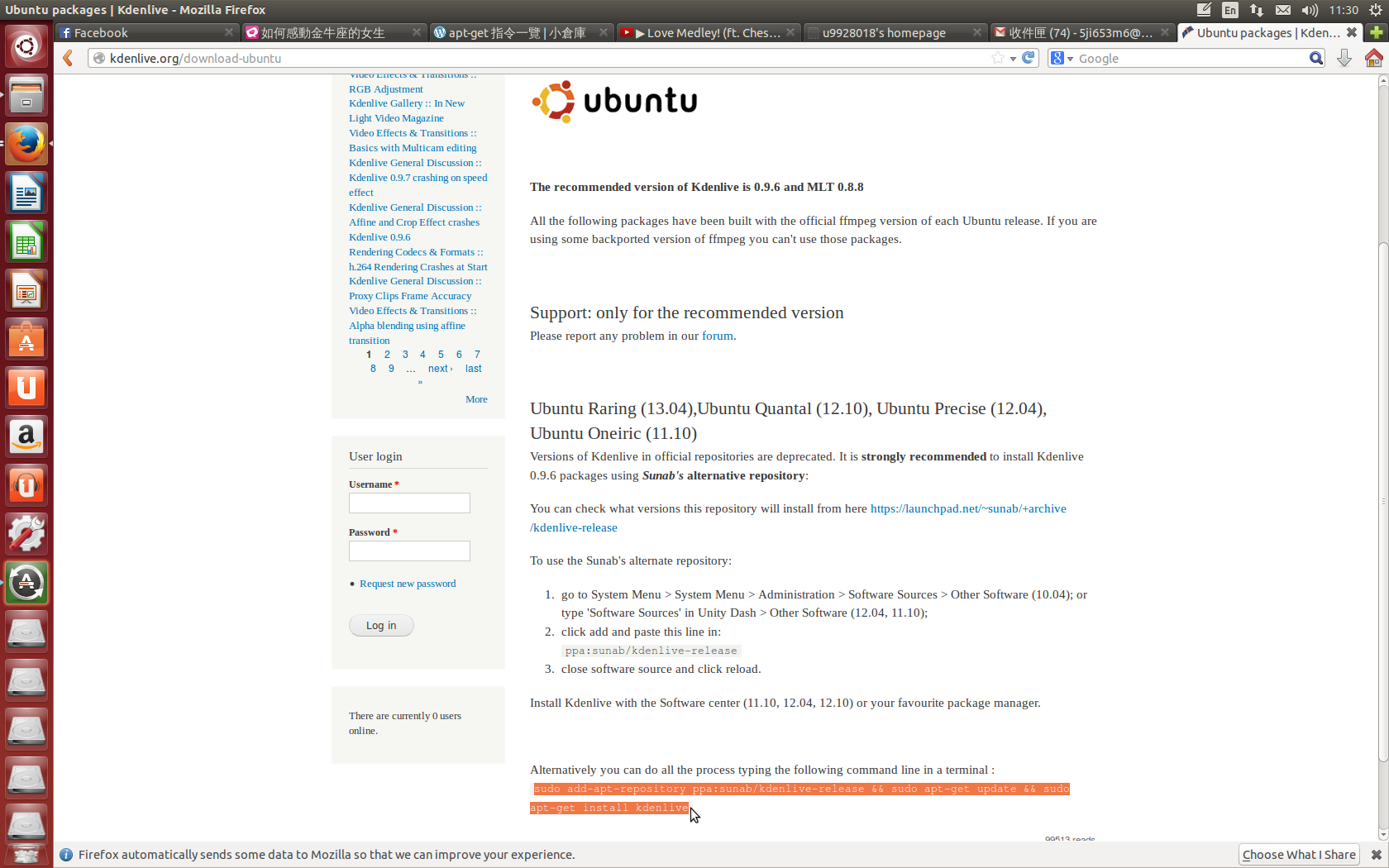The image size is (1389, 868).
Task: Open the URL bar history dropdown arrow
Action: click(1013, 59)
